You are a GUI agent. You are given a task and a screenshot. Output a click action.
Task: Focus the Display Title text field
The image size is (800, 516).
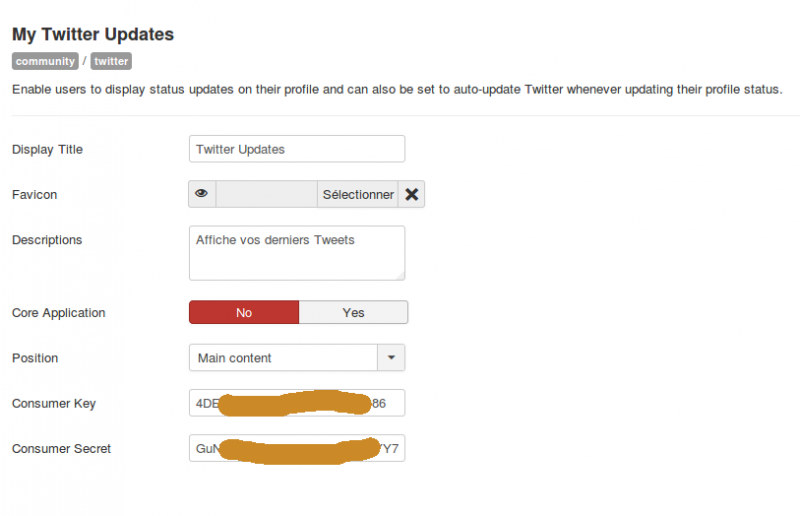tap(297, 149)
